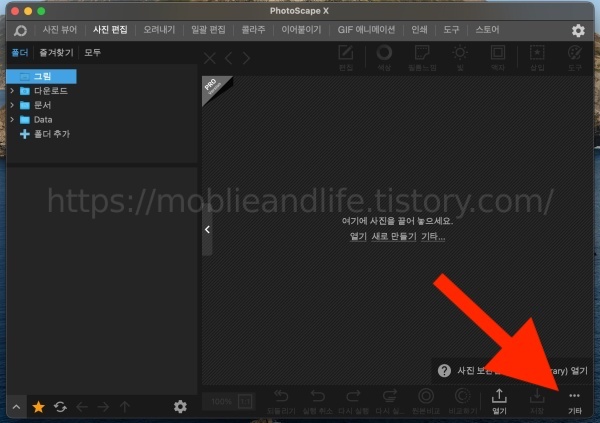Click the 비교하기 compare icon

pyautogui.click(x=462, y=396)
